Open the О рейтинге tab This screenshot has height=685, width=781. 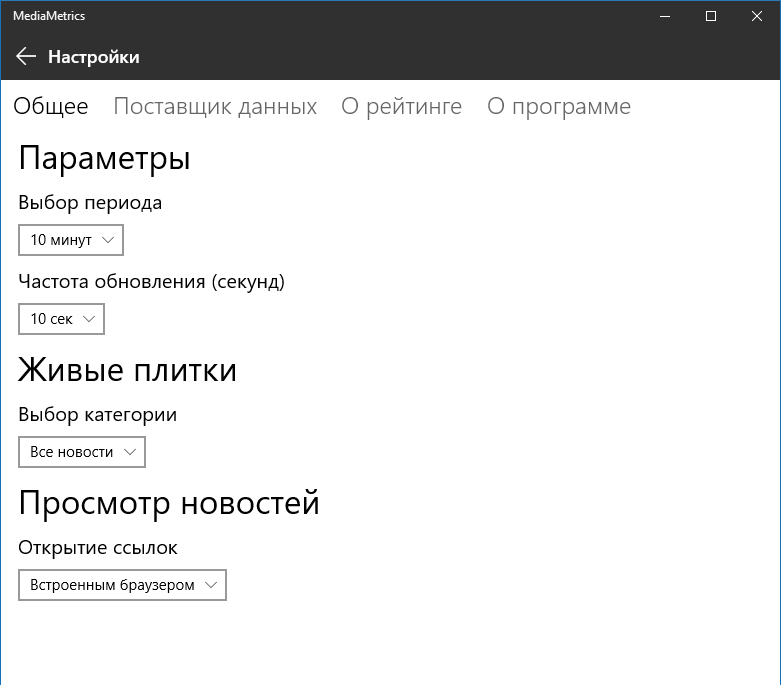point(401,106)
